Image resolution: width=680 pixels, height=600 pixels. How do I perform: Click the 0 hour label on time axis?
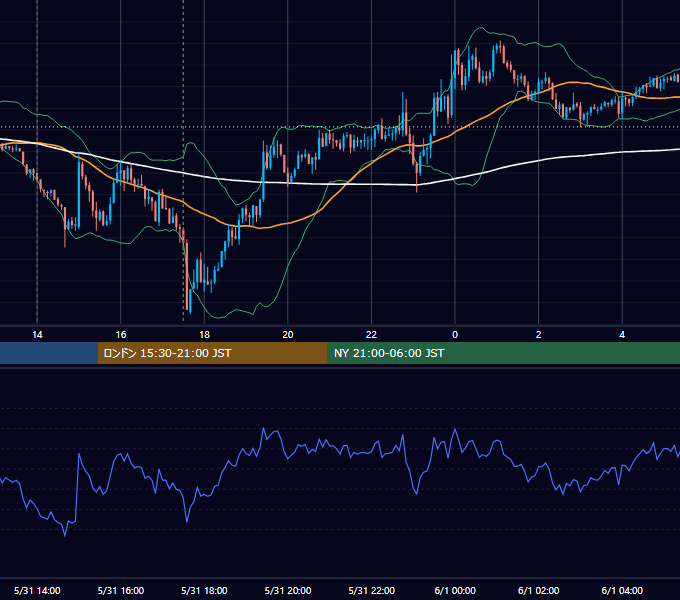point(455,335)
